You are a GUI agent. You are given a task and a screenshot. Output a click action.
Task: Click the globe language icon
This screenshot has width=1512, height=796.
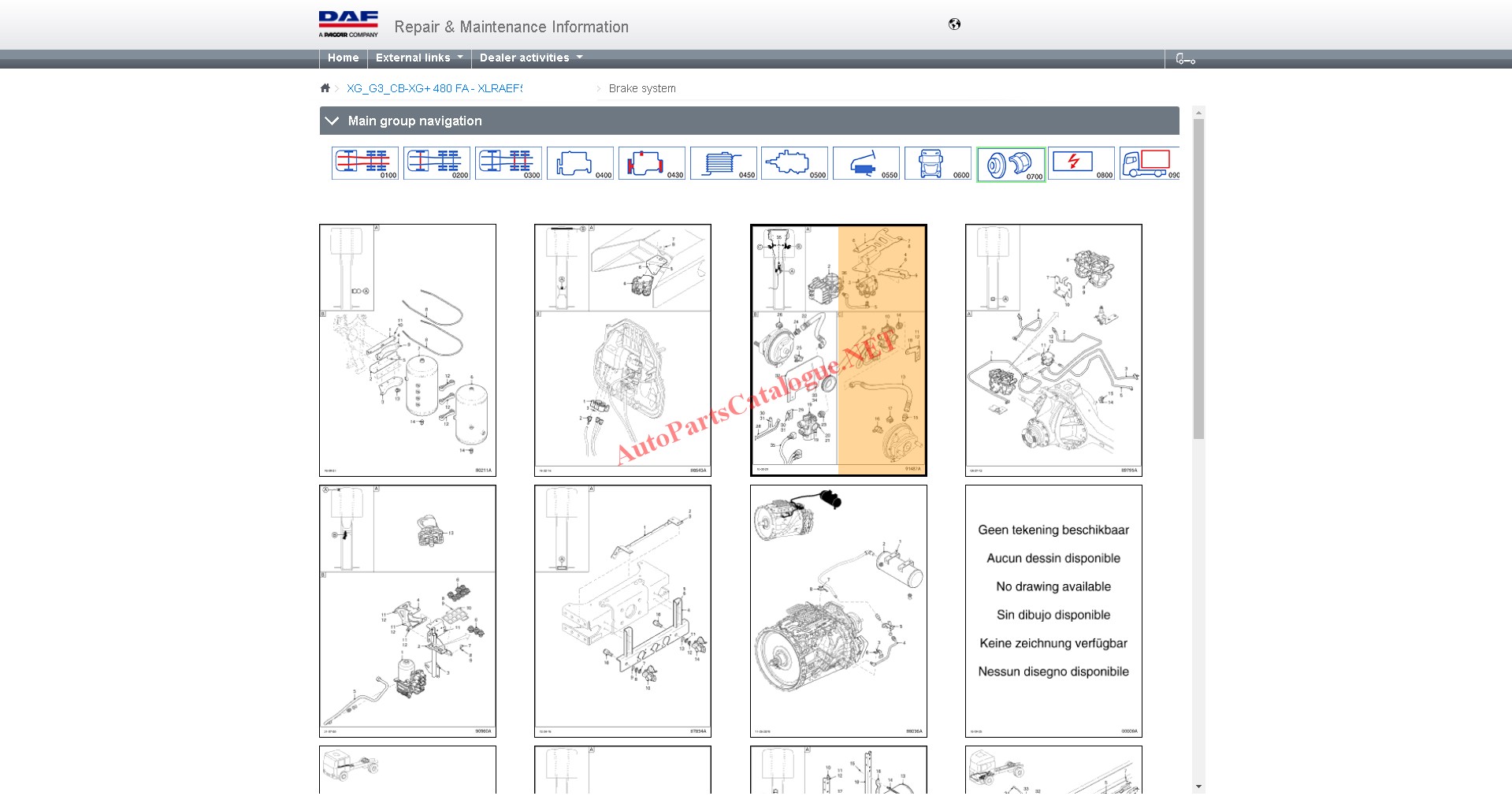click(954, 24)
